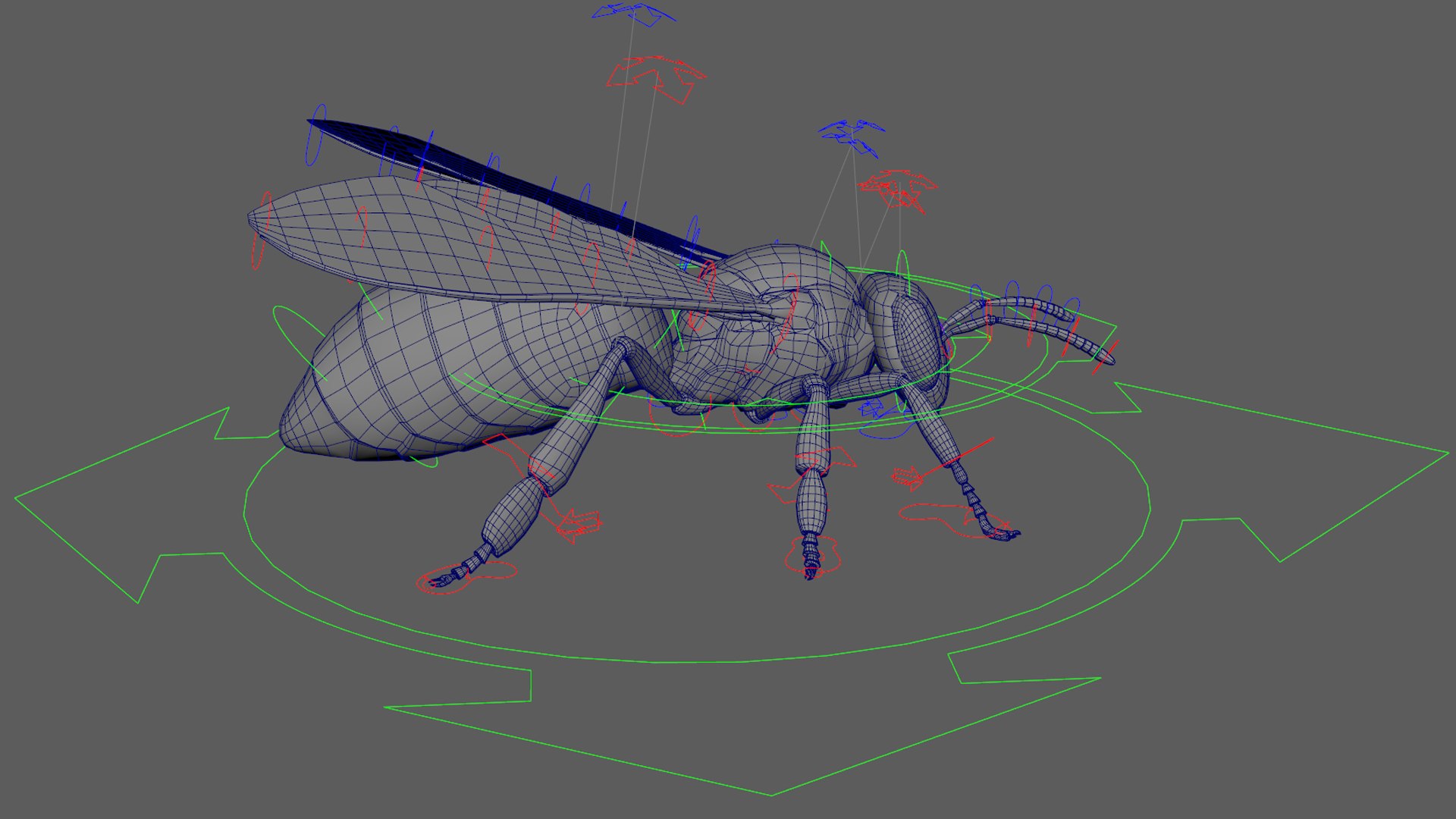Select red foot control of hind leg

466,578
